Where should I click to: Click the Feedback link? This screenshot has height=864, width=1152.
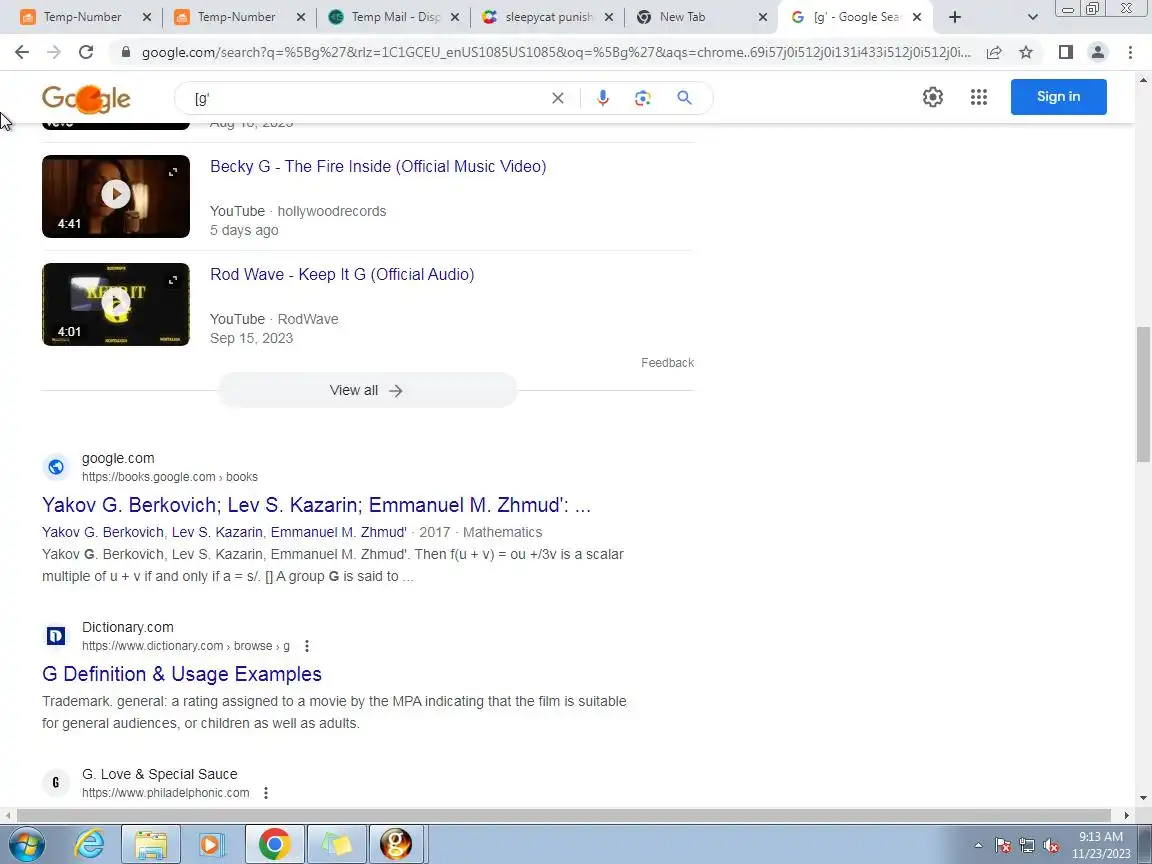pyautogui.click(x=667, y=363)
